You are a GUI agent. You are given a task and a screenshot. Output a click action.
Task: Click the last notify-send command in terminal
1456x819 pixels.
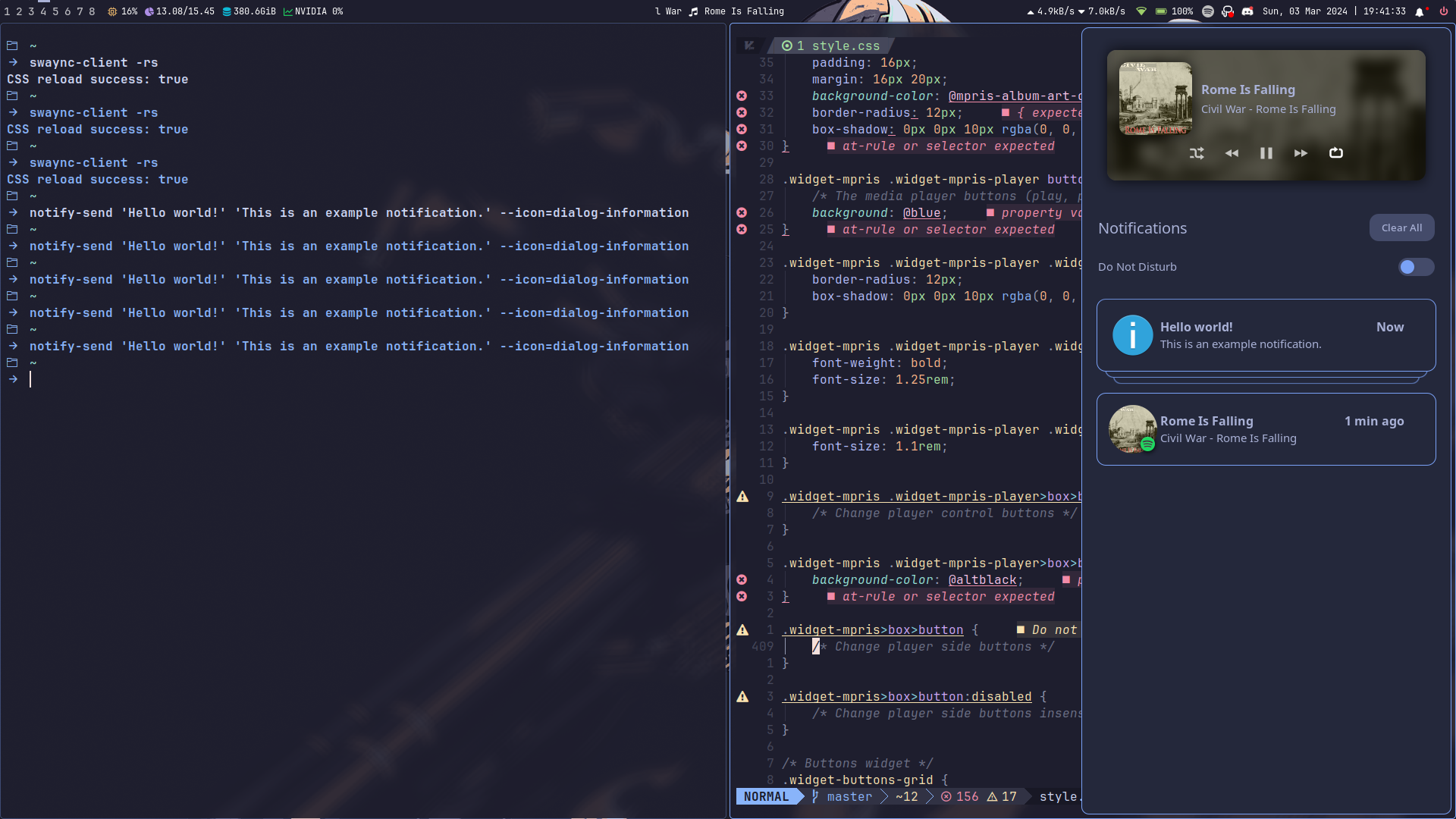[x=359, y=347]
